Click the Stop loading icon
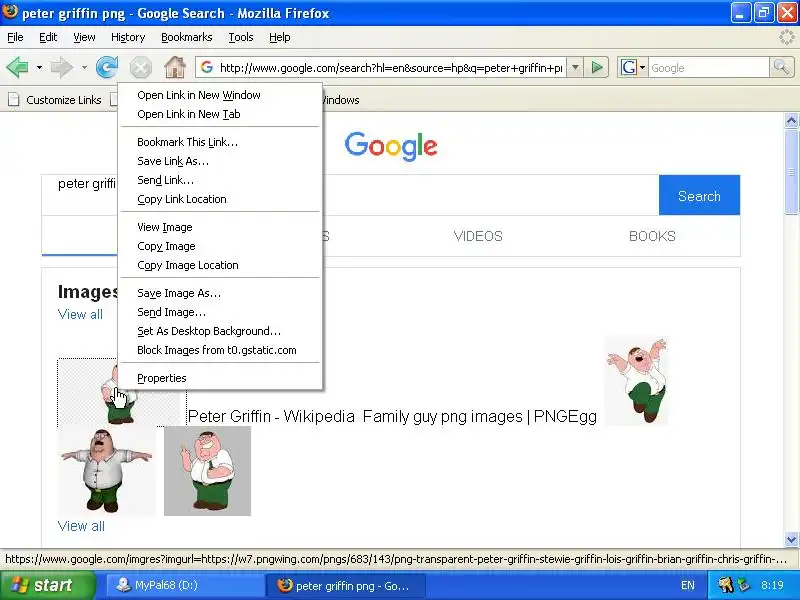 pyautogui.click(x=140, y=67)
